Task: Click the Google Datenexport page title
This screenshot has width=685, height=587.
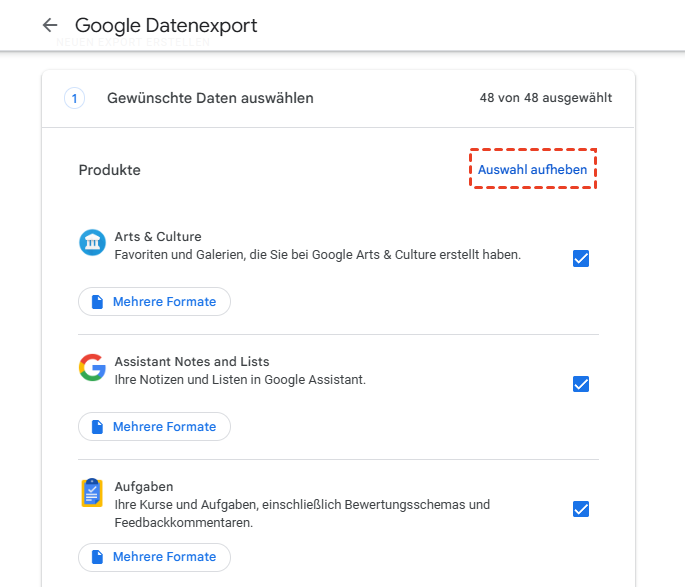Action: 166,25
